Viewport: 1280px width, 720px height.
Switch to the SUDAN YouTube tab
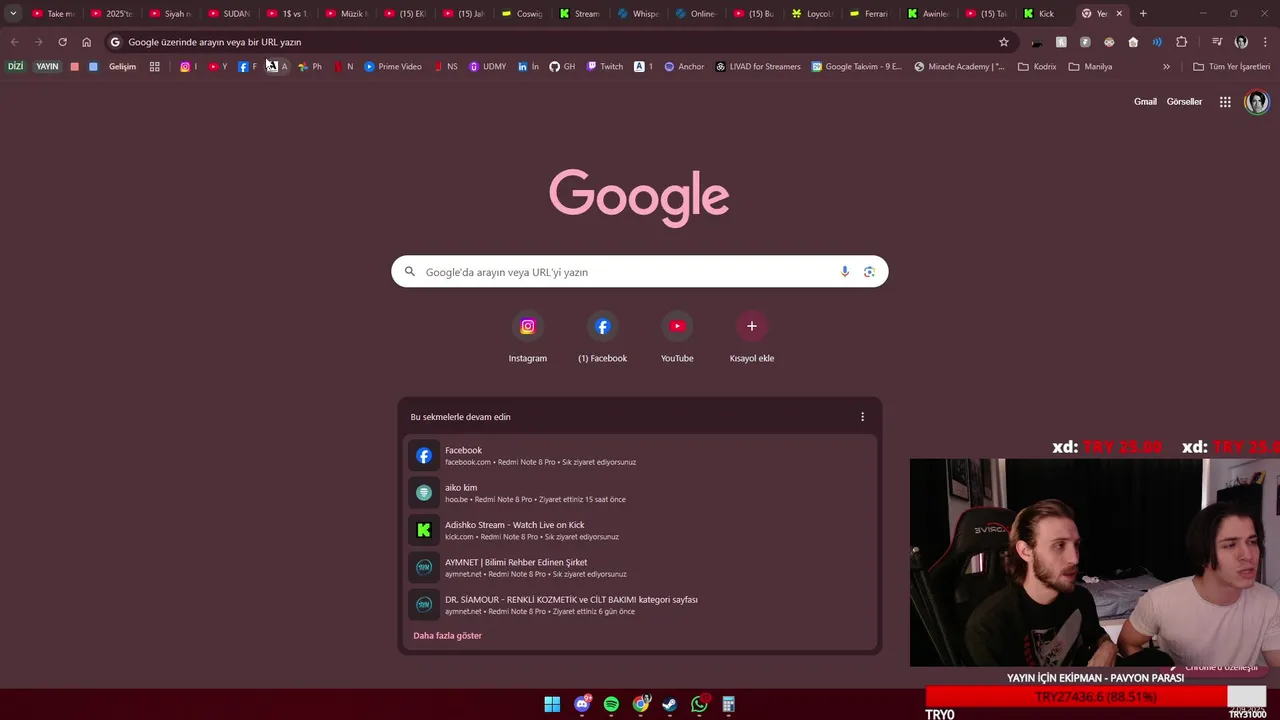(x=229, y=14)
